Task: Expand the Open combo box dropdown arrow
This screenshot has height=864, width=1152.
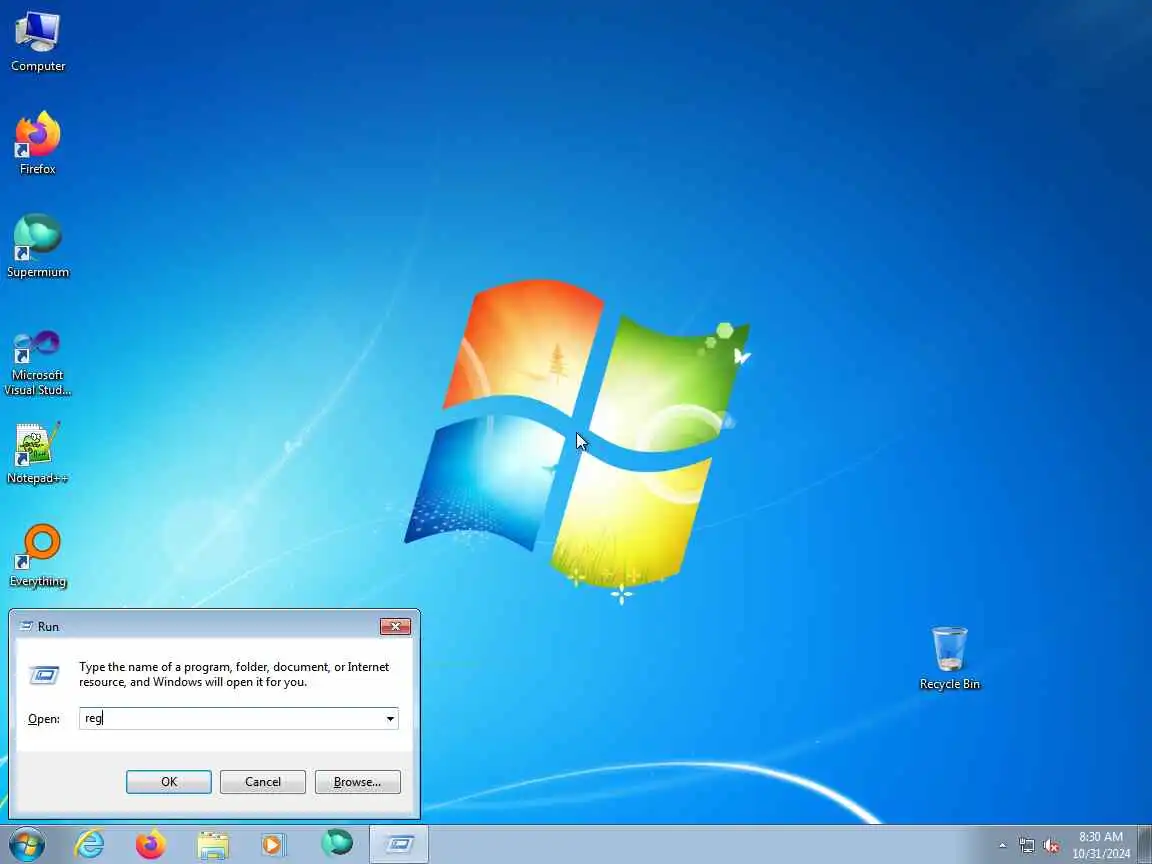Action: tap(390, 719)
